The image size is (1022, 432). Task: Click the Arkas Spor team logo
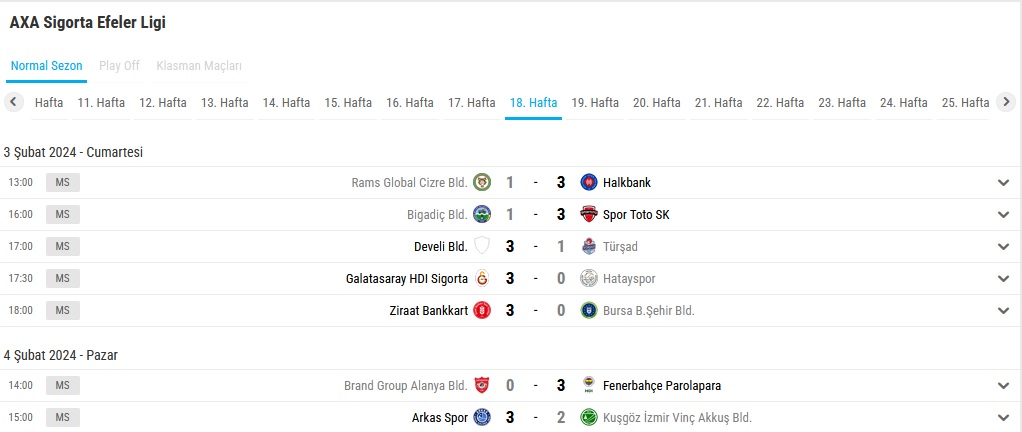482,417
